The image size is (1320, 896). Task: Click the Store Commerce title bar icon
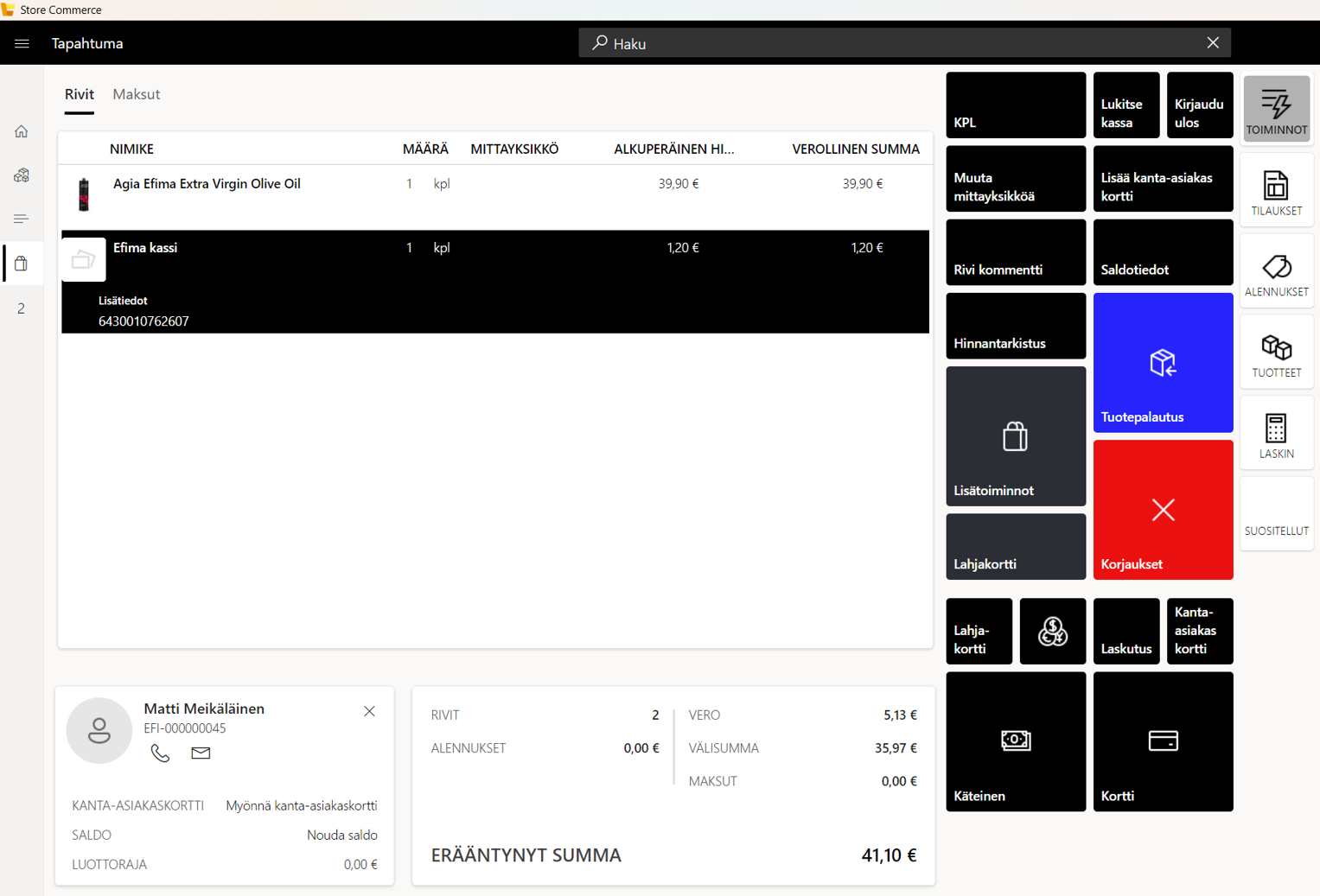[x=8, y=10]
